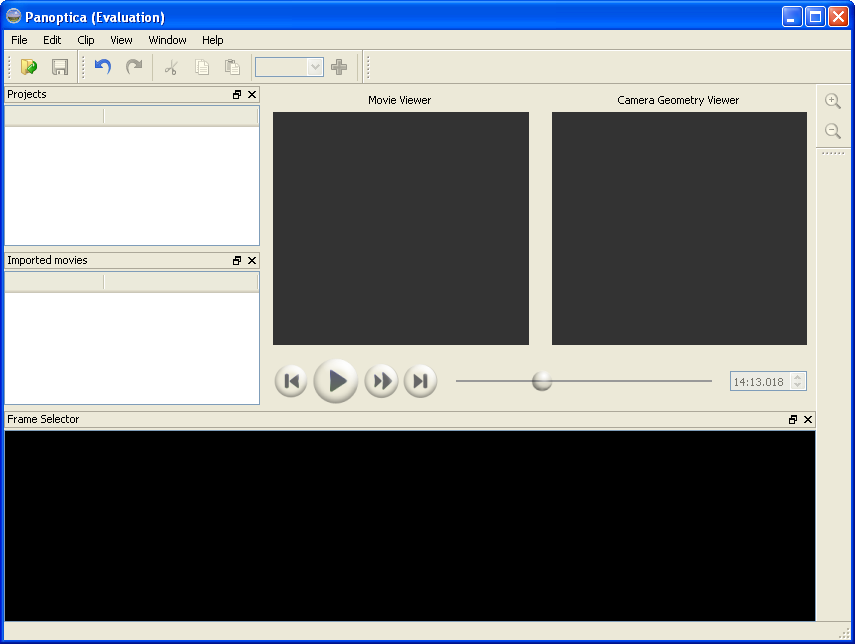The width and height of the screenshot is (855, 644).
Task: Click the Zoom out magnifier icon
Action: coord(832,131)
